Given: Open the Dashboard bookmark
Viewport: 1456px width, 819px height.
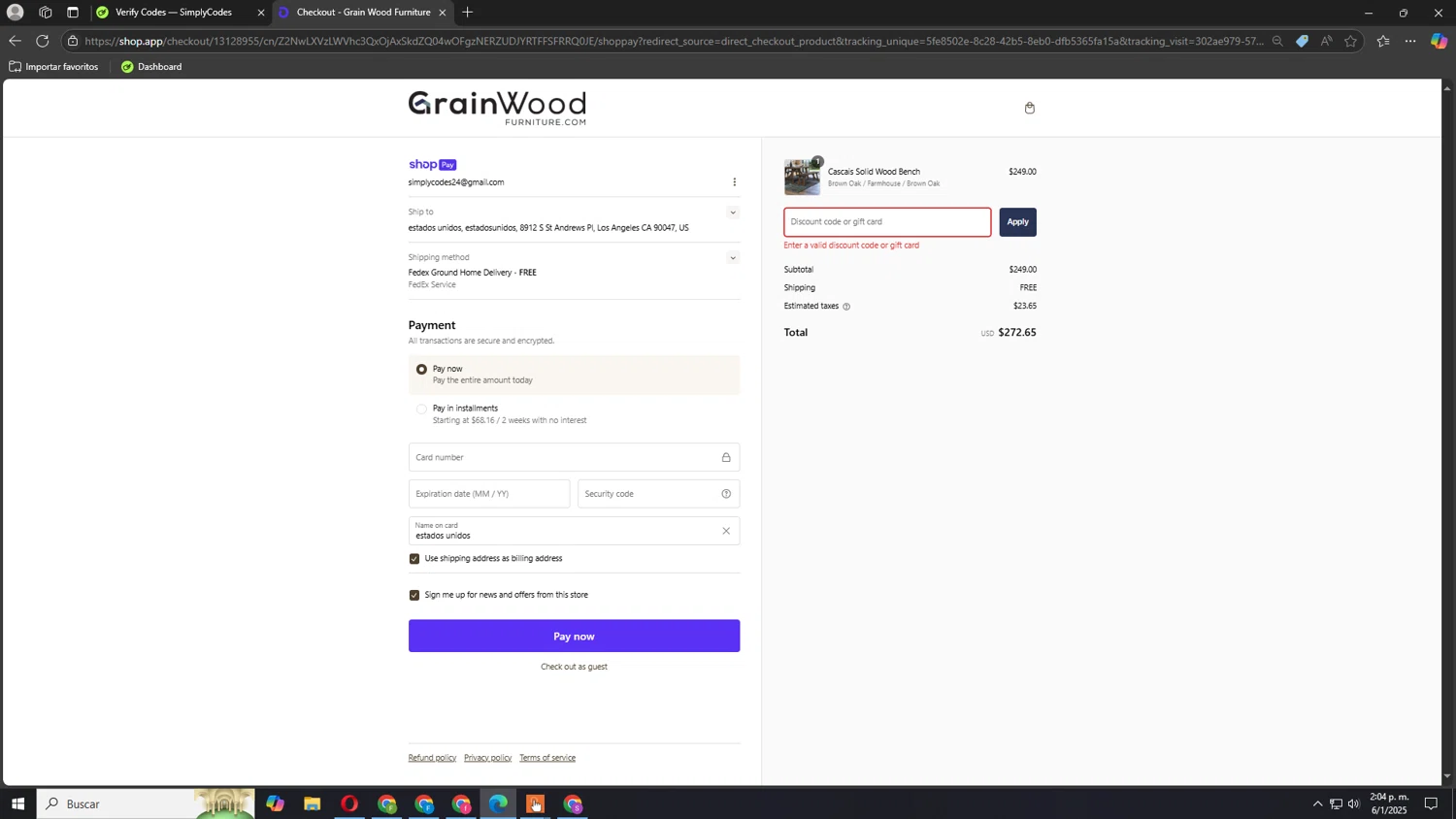Looking at the screenshot, I should point(151,67).
